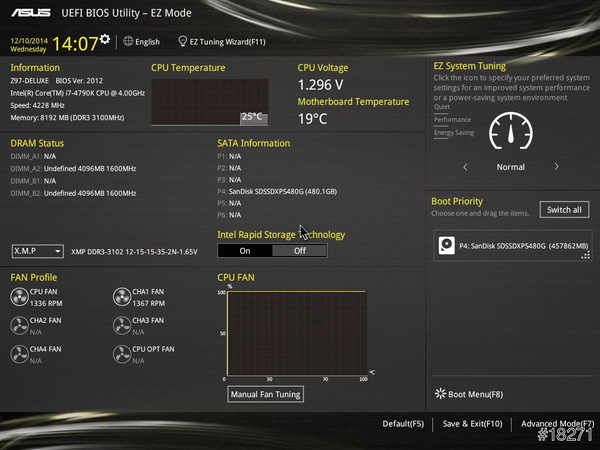600x450 pixels.
Task: Select the CHA4 FAN icon
Action: [19, 354]
